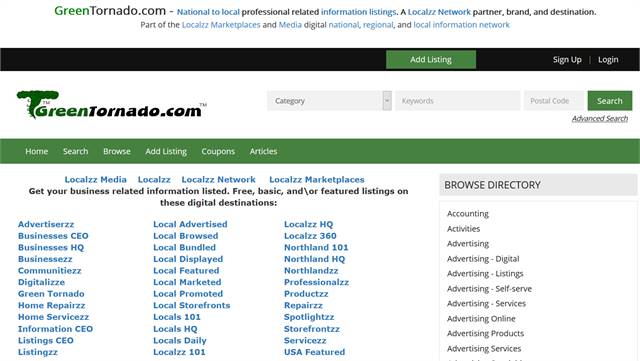Viewport: 640px width, 361px height.
Task: Click the Add Listing button in black bar
Action: (x=431, y=60)
